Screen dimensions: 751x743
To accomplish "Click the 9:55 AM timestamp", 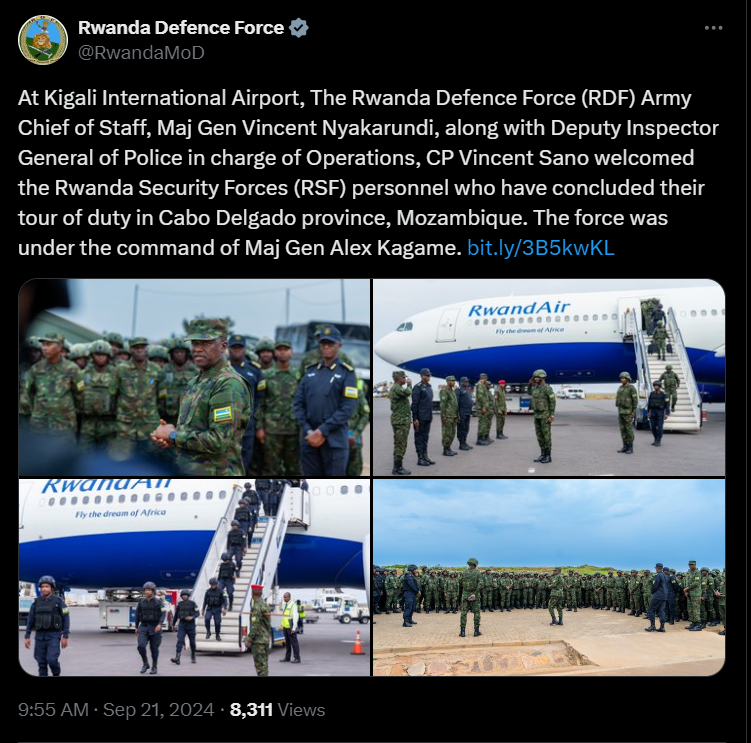I will [x=53, y=709].
